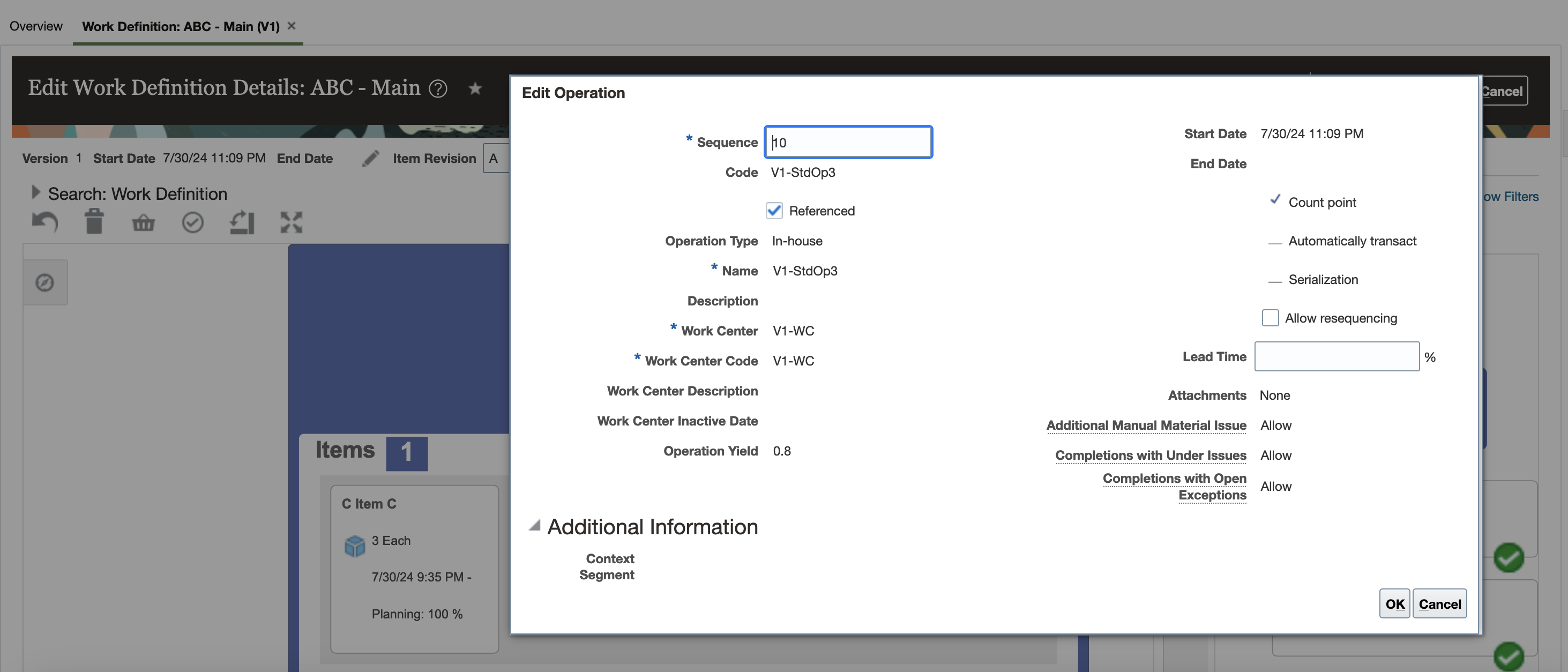Click the compass navigator icon
Viewport: 1568px width, 672px height.
pyautogui.click(x=44, y=282)
